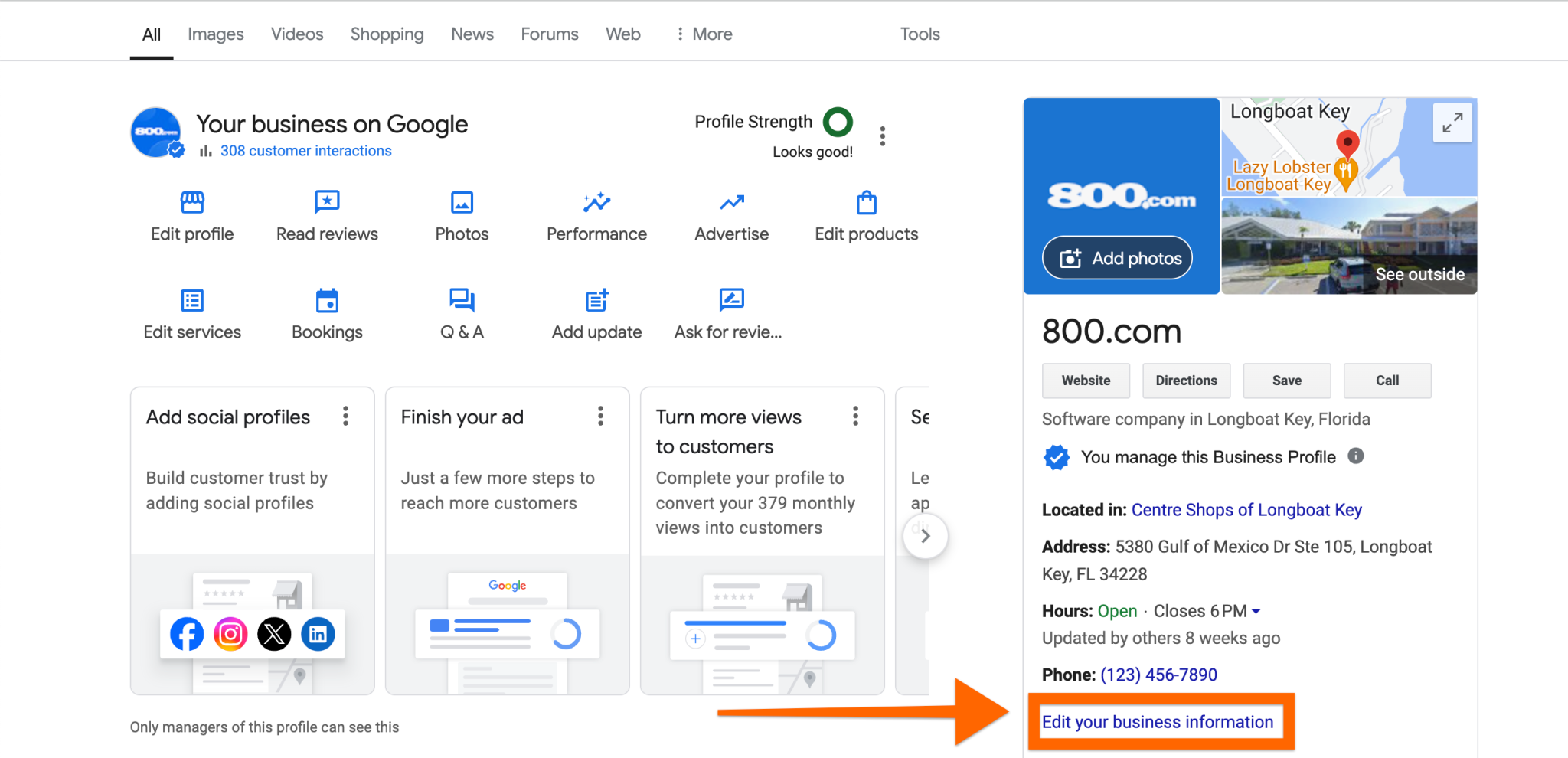Open Add social profiles card menu

coord(346,416)
